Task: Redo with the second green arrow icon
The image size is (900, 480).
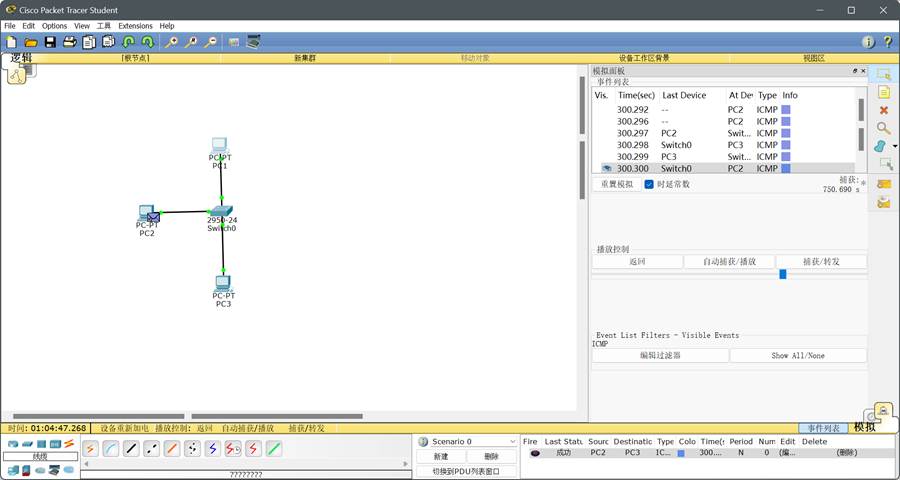Action: tap(148, 42)
